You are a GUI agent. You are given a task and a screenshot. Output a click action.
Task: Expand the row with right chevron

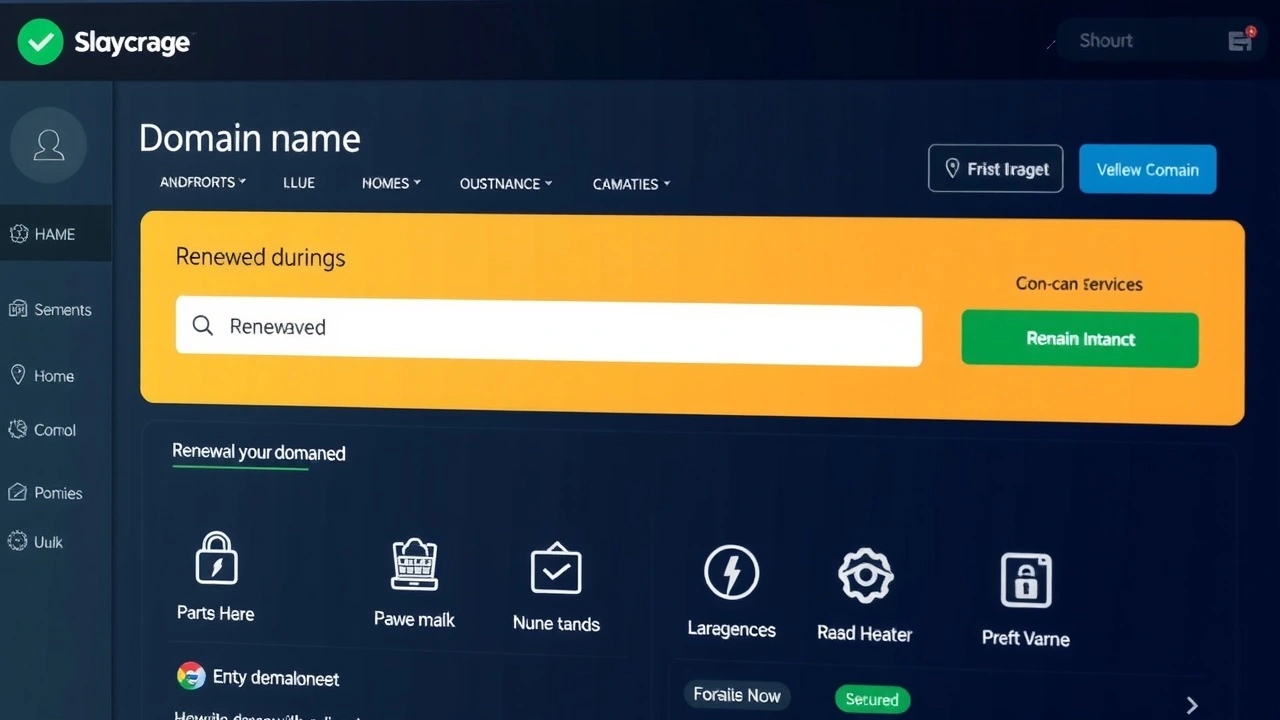pos(1192,706)
